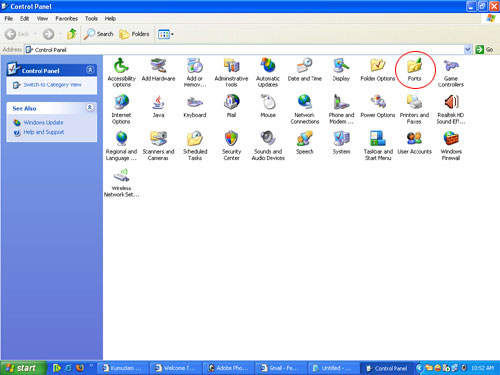Click the Start button

click(23, 368)
